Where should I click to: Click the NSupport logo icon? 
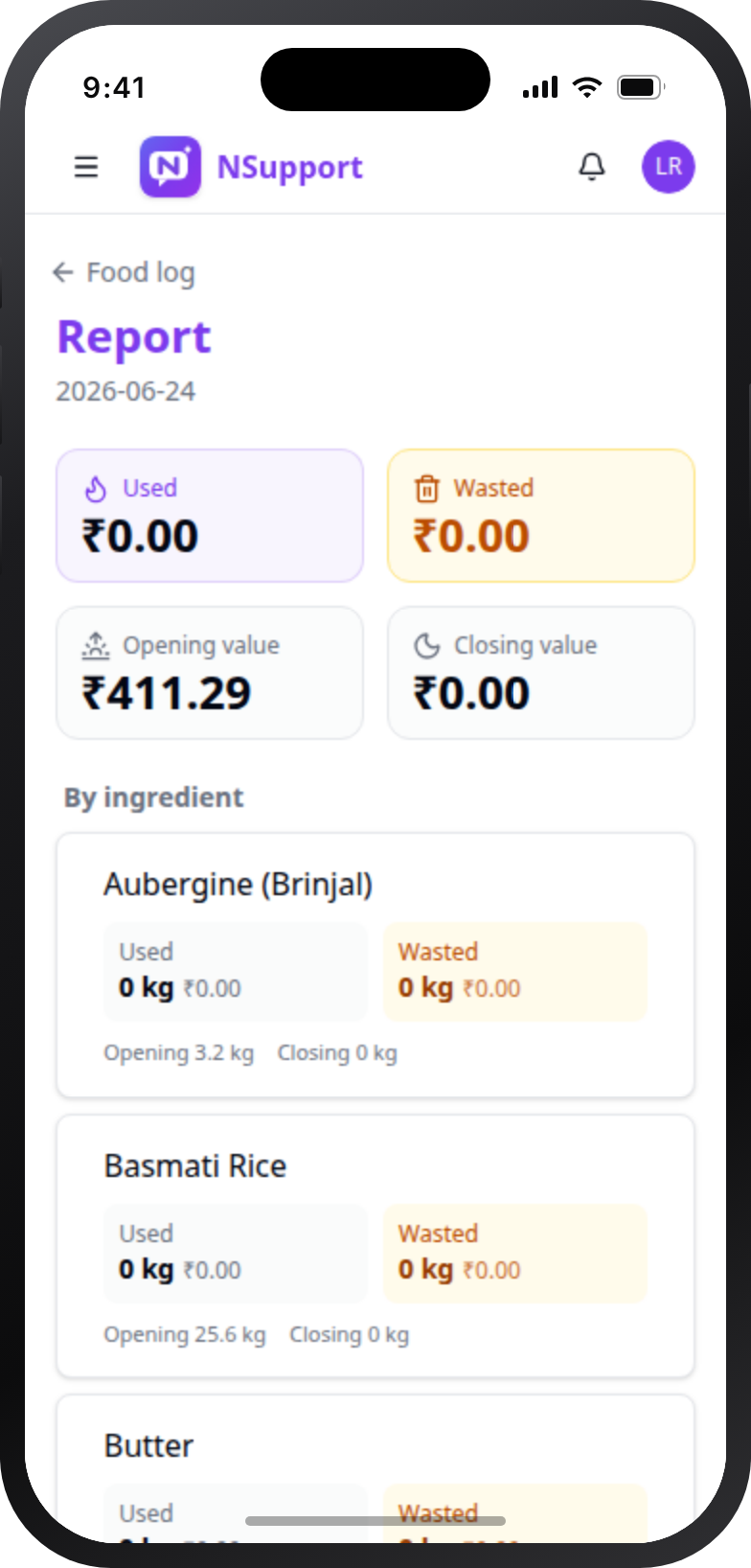click(171, 167)
